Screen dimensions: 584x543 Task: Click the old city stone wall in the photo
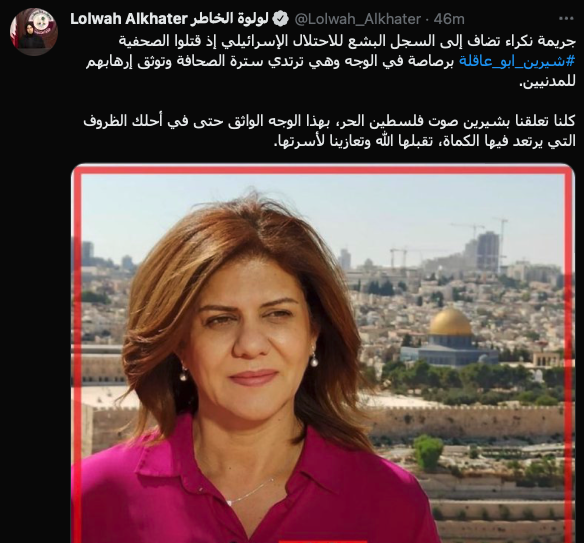click(466, 421)
